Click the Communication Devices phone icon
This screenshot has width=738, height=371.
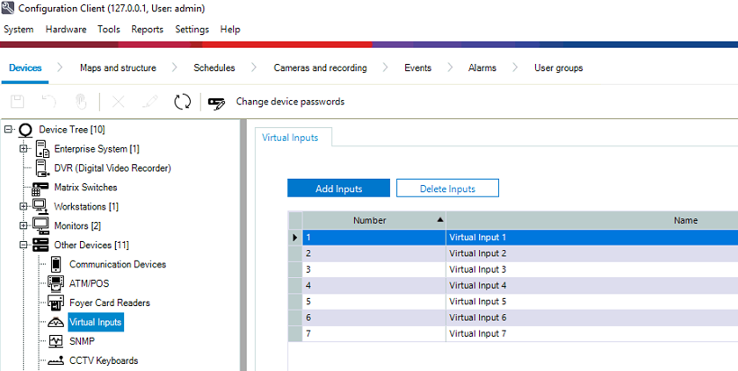point(56,264)
